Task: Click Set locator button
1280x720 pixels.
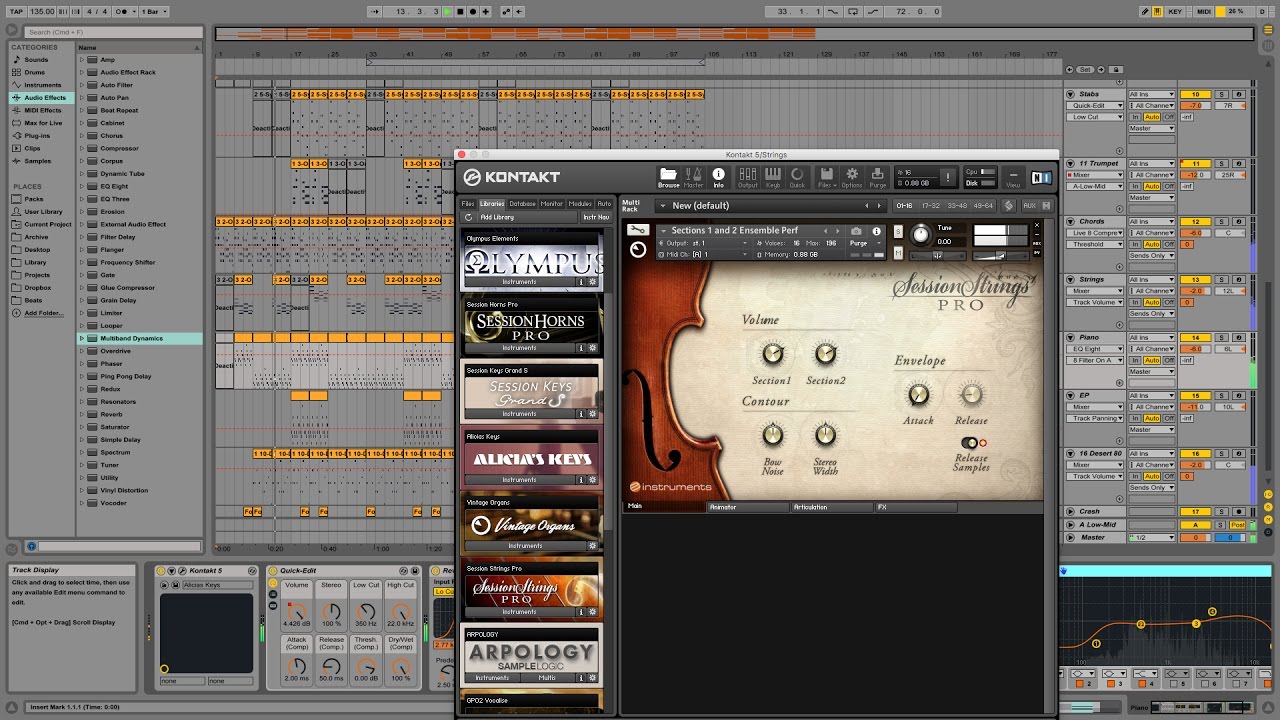Action: pos(1085,69)
